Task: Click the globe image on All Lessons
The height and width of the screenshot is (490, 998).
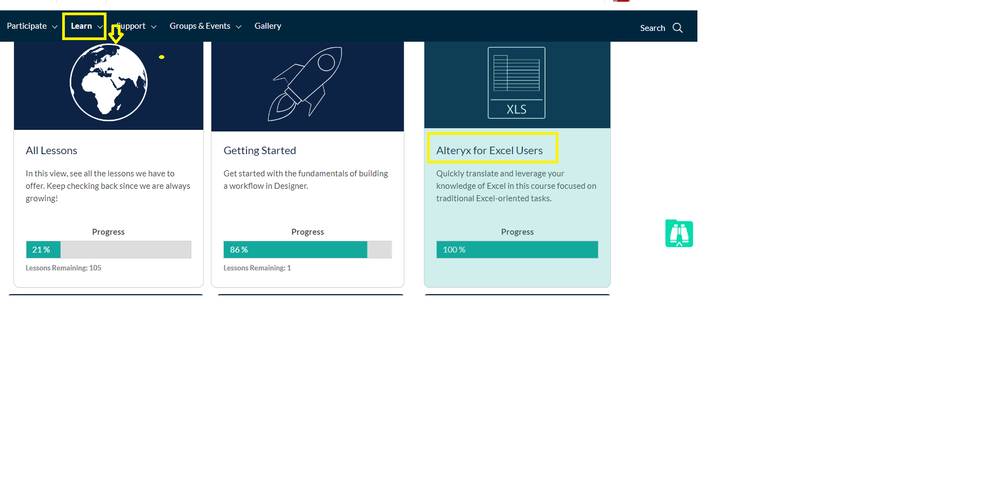Action: point(109,82)
